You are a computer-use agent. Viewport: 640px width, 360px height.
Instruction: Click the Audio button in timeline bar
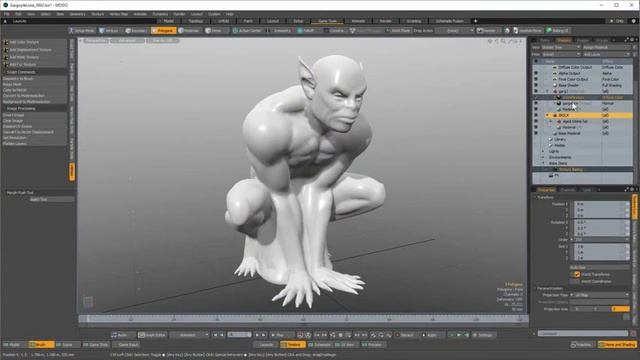tap(122, 335)
